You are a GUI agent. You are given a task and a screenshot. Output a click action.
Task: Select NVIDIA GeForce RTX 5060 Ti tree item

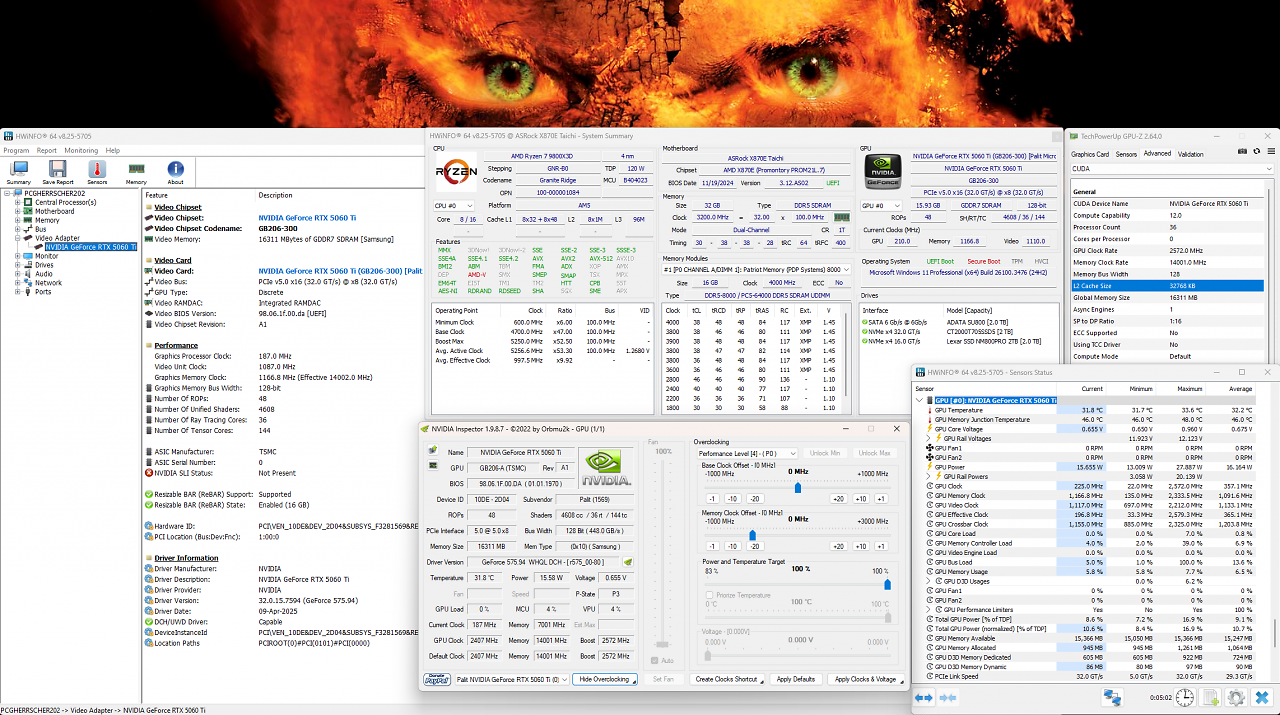(x=89, y=247)
